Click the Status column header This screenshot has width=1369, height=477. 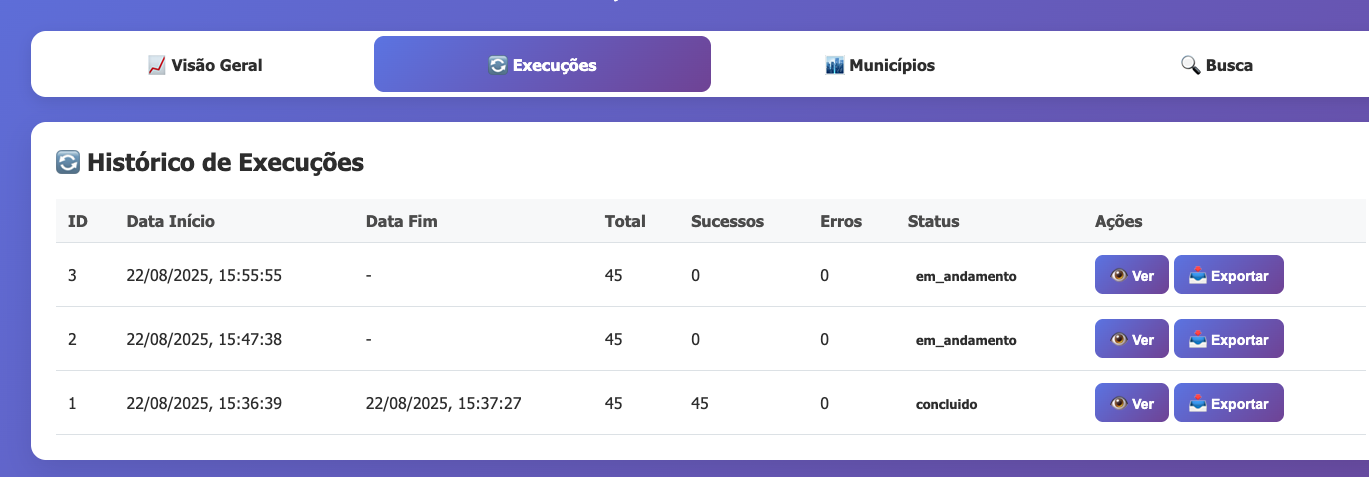pyautogui.click(x=933, y=221)
